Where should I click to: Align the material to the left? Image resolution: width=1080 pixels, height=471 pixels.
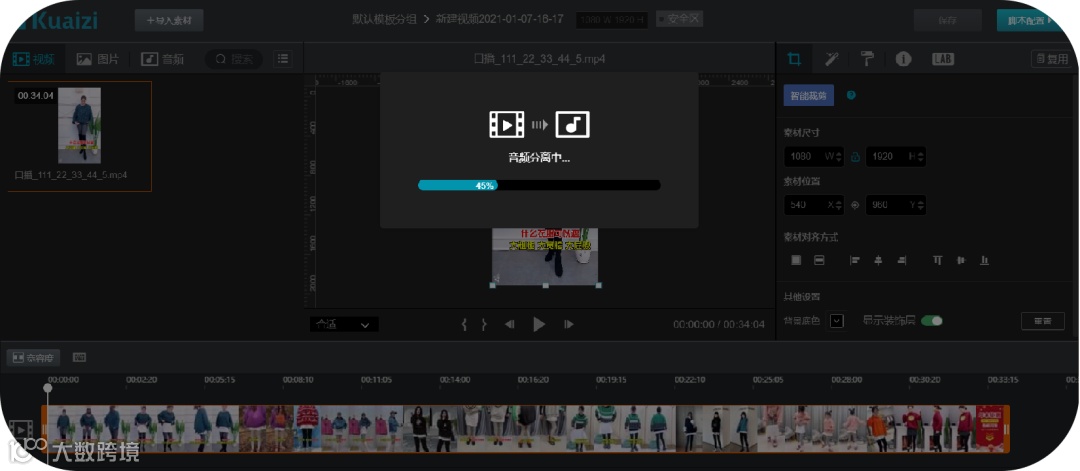click(x=855, y=260)
